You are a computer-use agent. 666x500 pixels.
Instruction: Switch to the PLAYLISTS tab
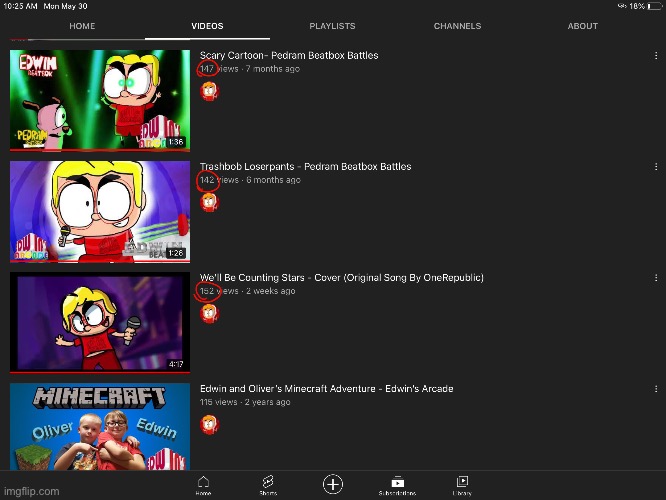(x=332, y=26)
